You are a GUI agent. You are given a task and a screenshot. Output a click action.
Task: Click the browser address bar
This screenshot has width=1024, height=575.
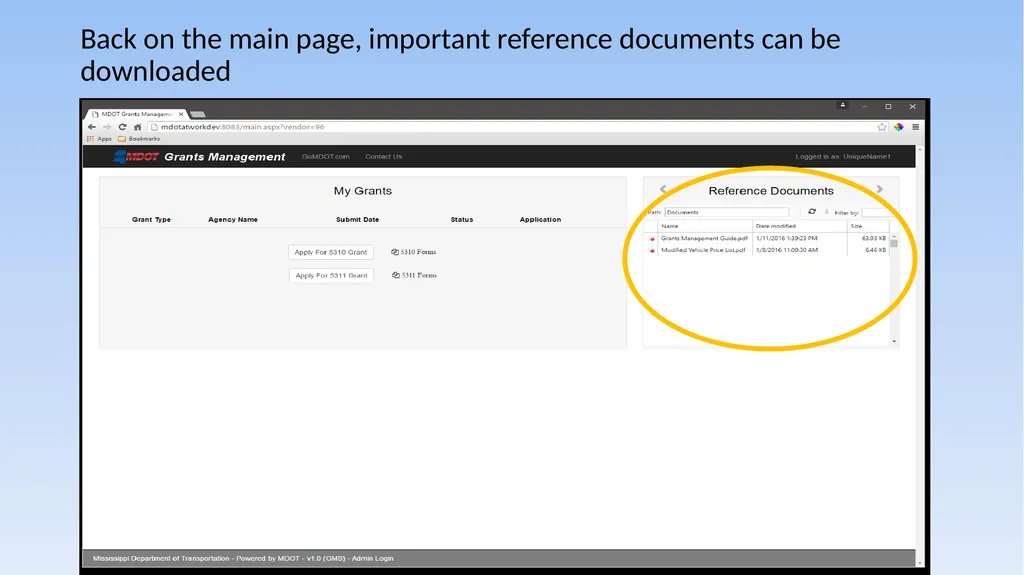coord(513,127)
